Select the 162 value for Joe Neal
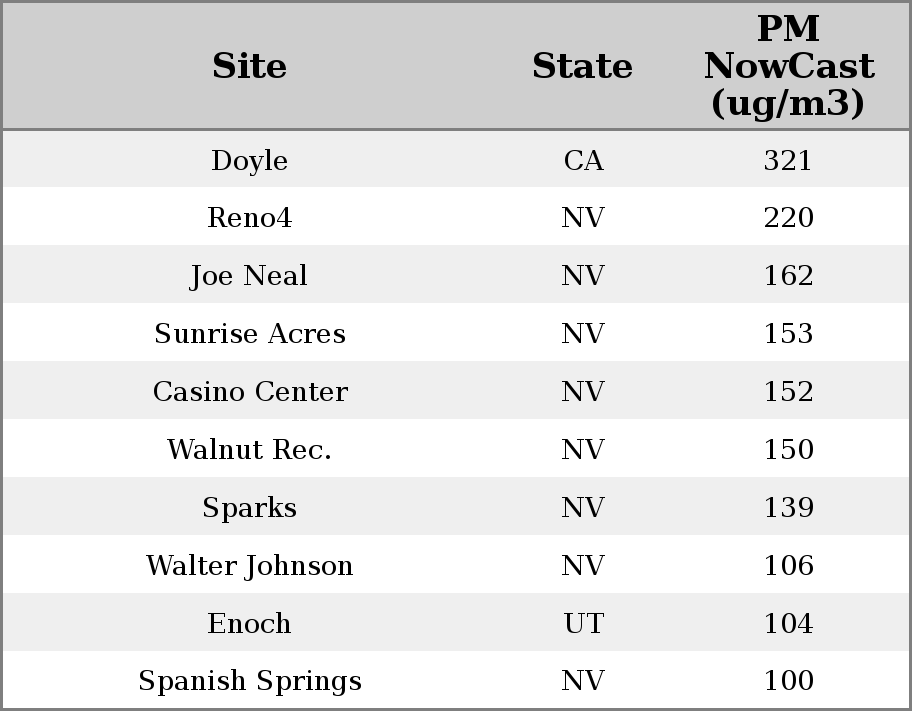This screenshot has height=711, width=912. point(788,276)
